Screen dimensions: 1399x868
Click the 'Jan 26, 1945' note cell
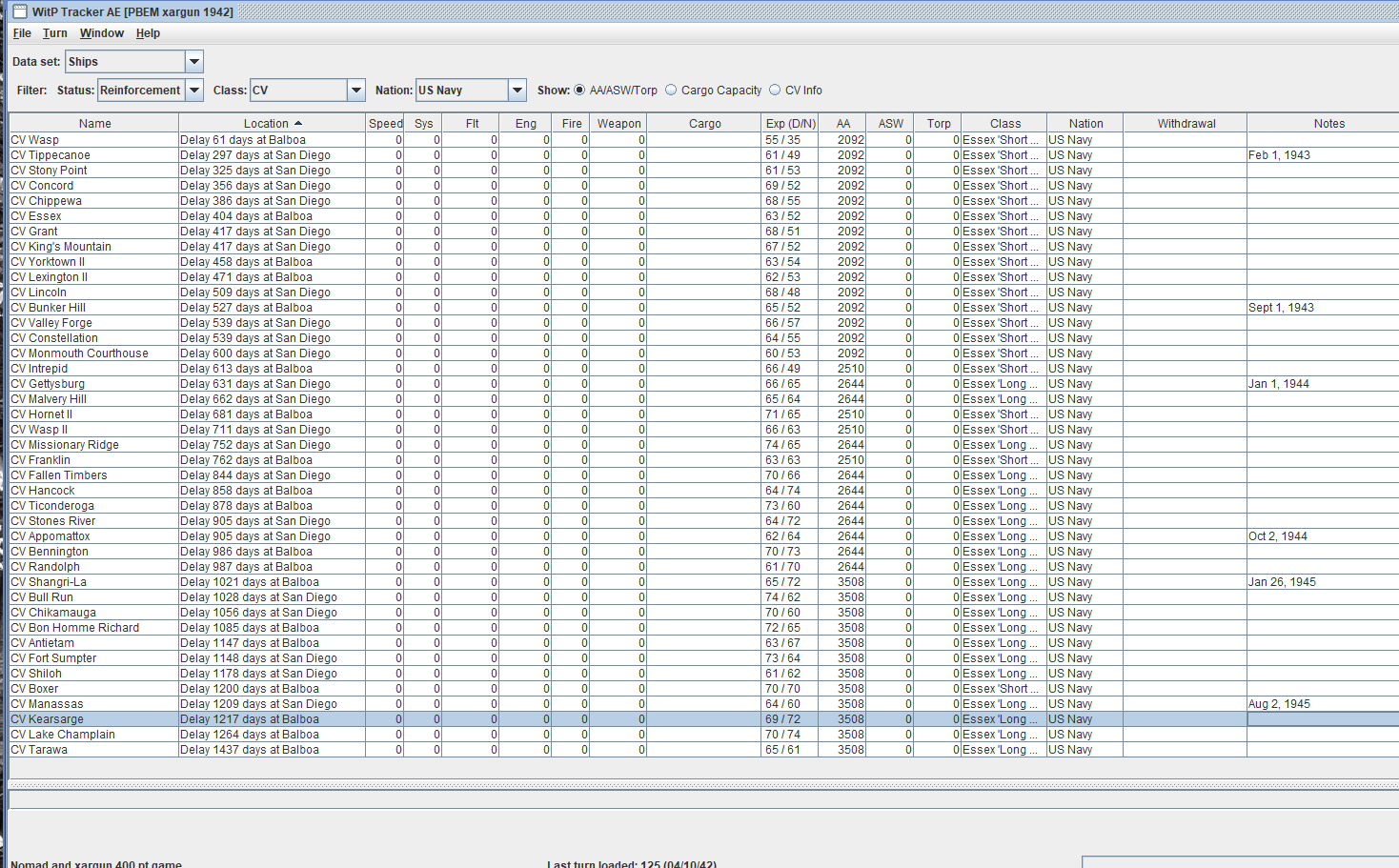point(1323,582)
